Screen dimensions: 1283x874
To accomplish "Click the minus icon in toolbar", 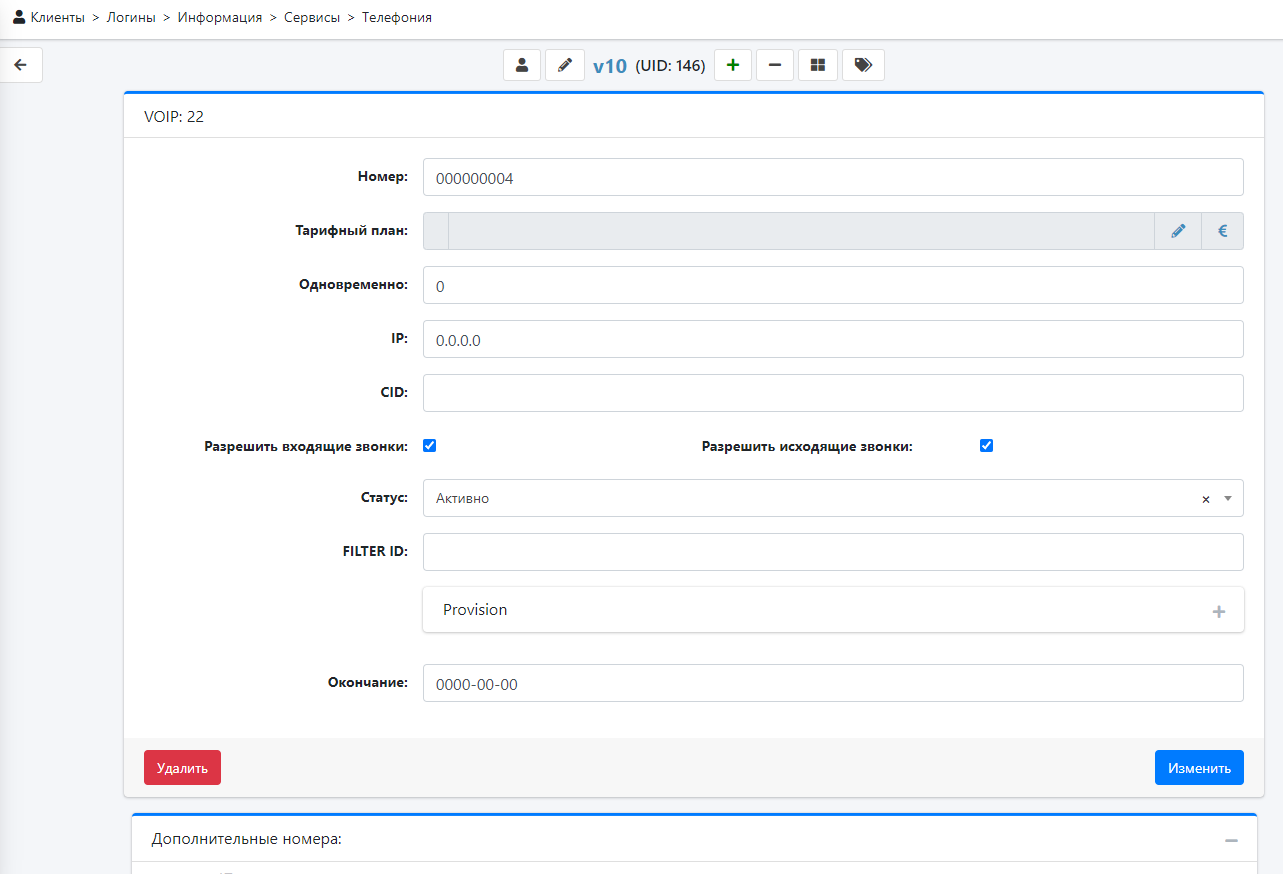I will point(775,66).
